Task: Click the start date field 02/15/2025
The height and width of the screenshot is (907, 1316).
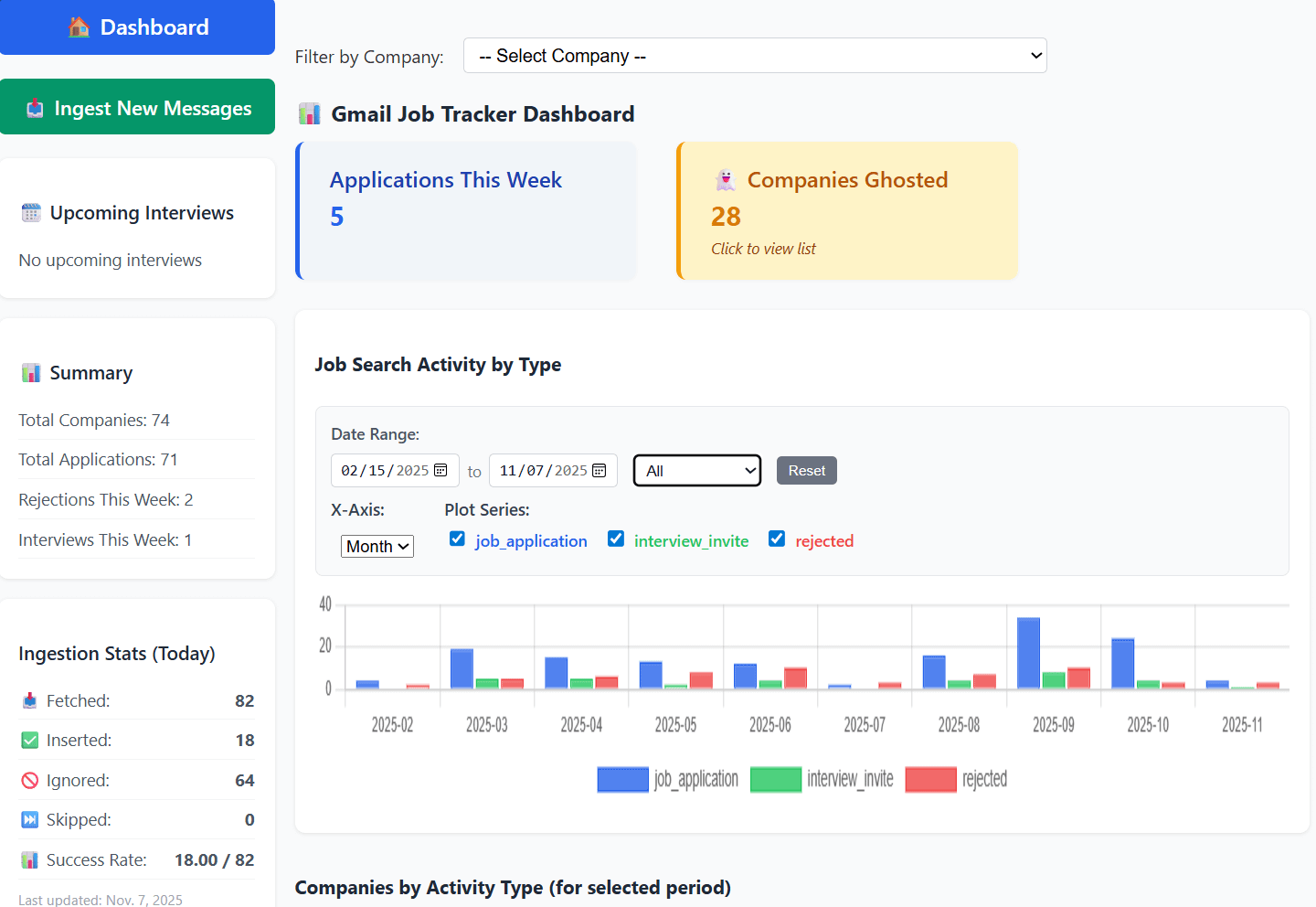Action: (x=395, y=471)
